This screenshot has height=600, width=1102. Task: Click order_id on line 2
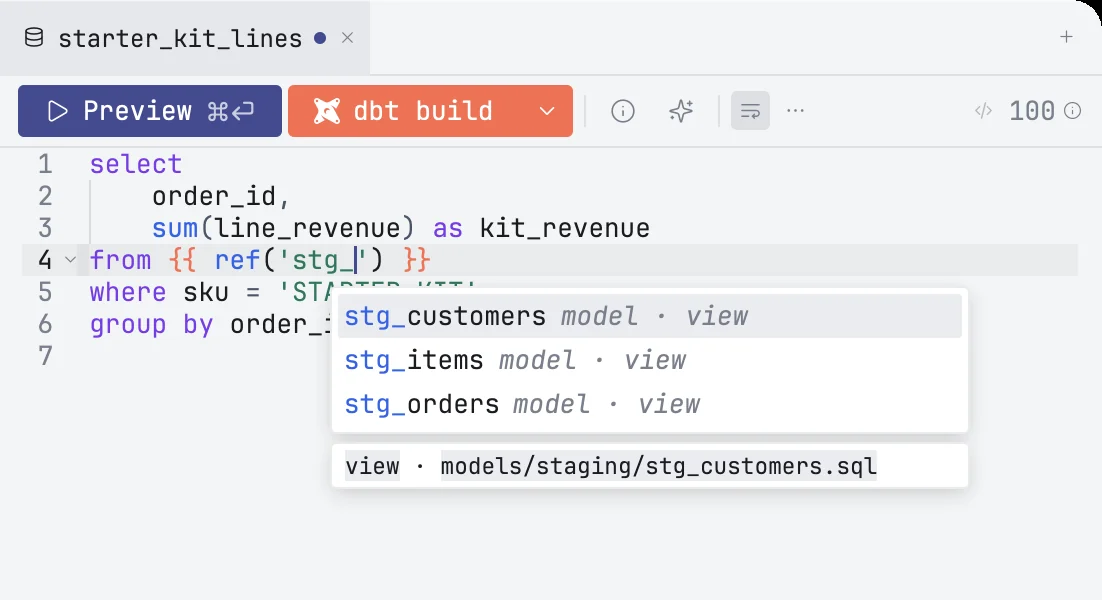(x=214, y=197)
